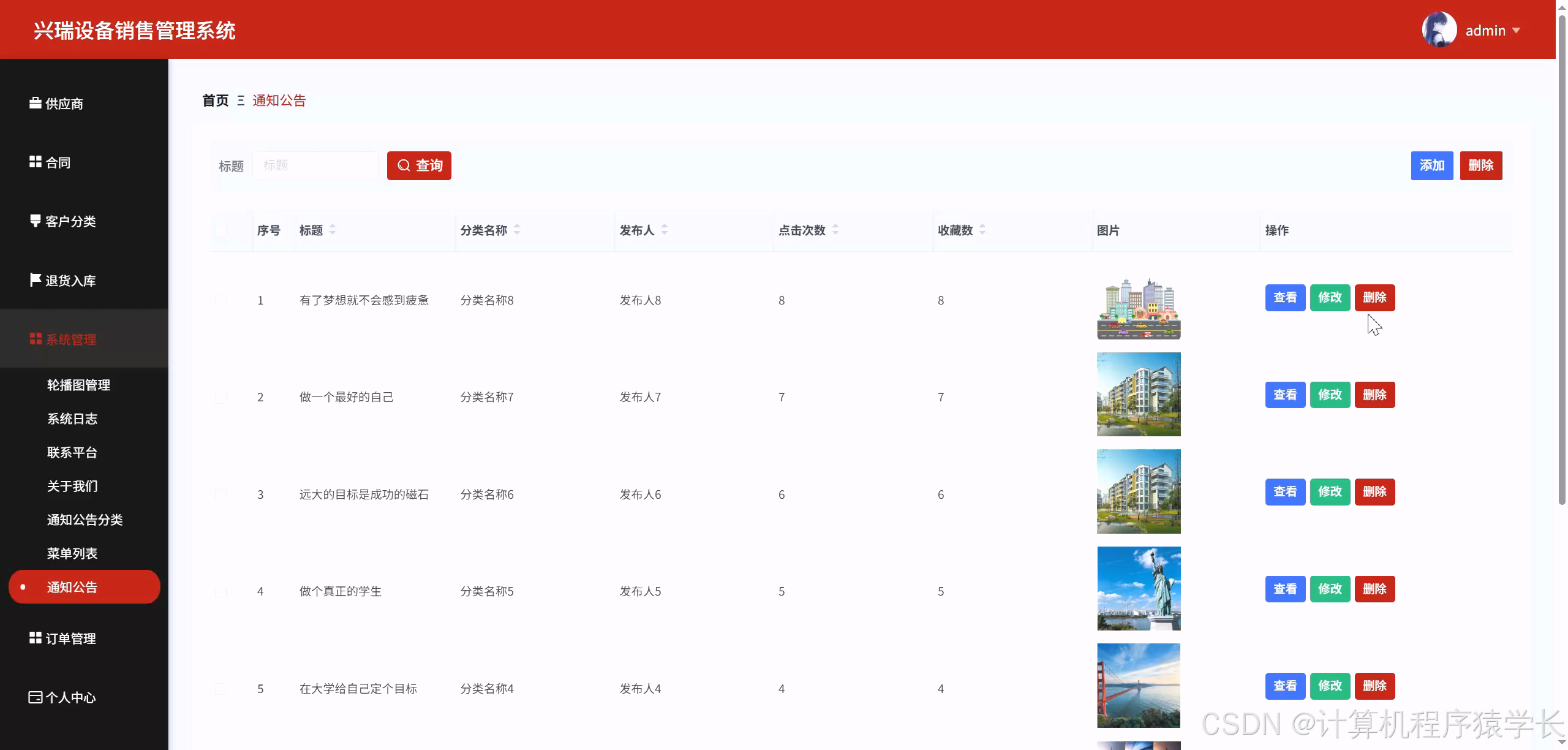Click 删除 for row 远大的目标是成功的磁石

[1374, 491]
